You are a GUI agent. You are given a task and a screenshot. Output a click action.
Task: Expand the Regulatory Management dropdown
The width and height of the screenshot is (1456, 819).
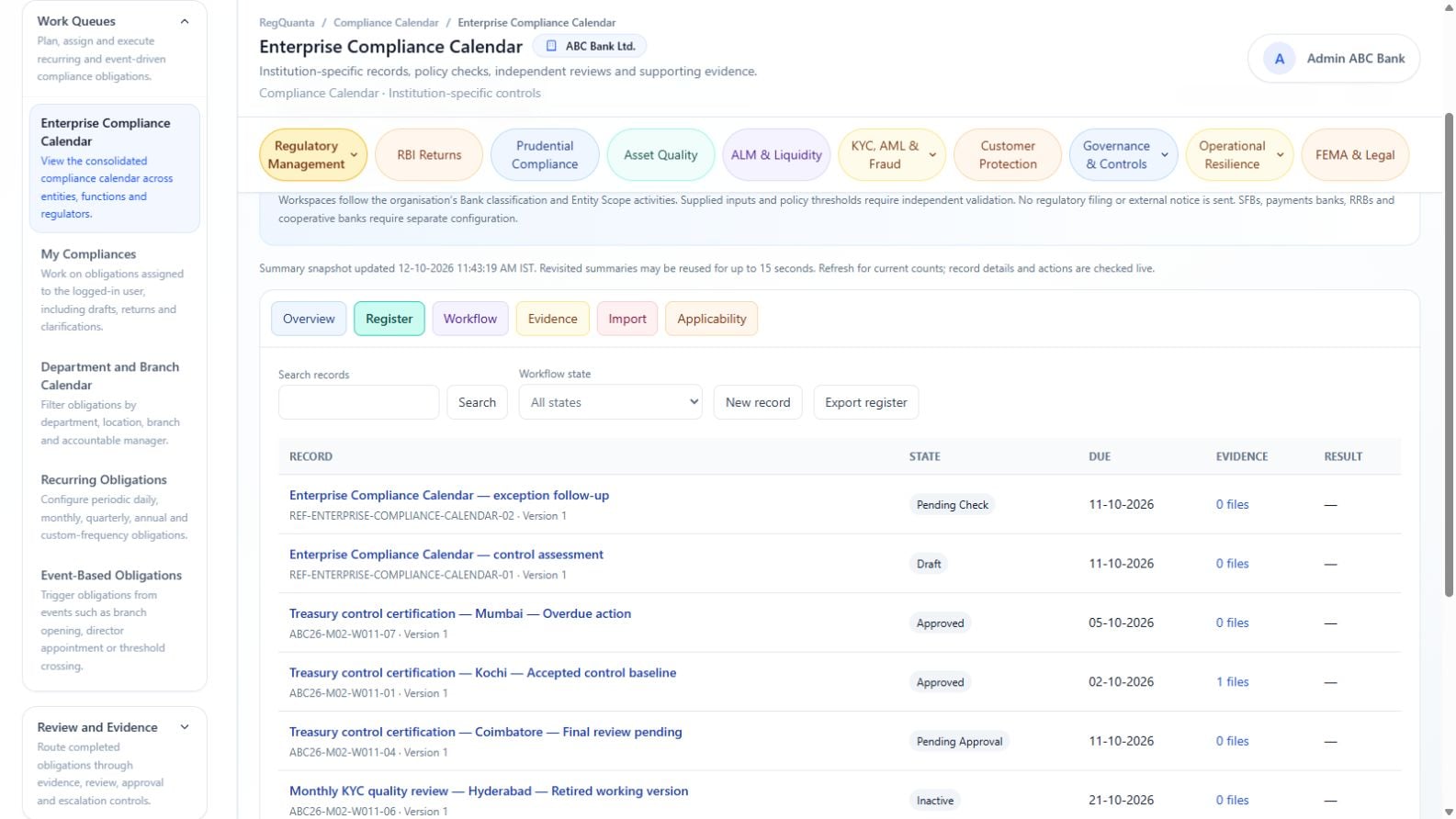(x=314, y=155)
